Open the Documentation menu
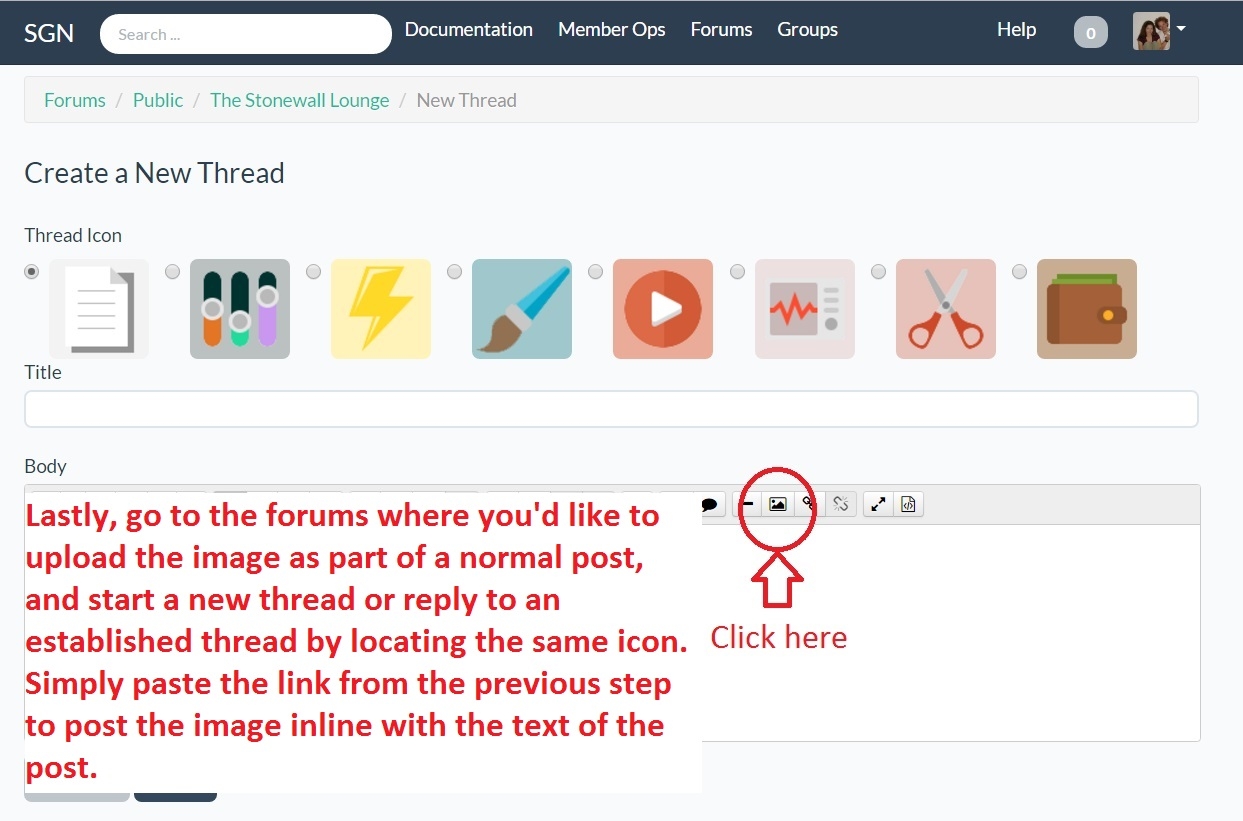The width and height of the screenshot is (1243, 821). click(x=468, y=30)
